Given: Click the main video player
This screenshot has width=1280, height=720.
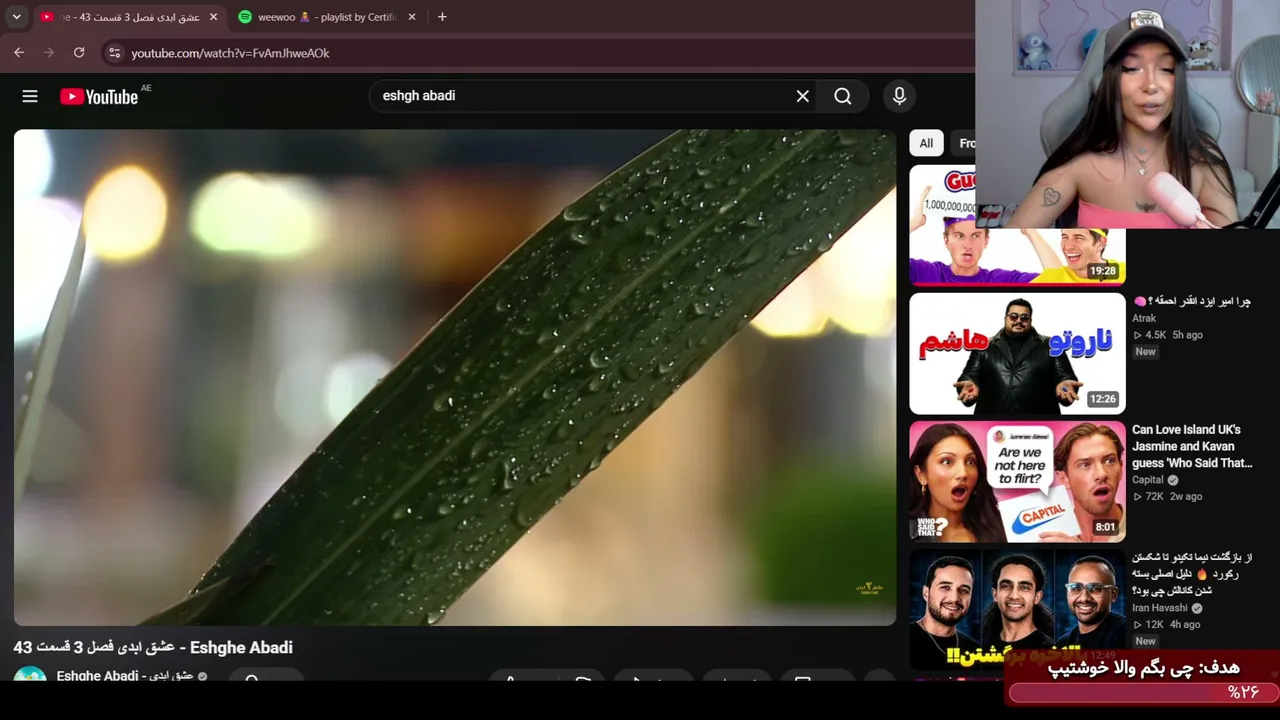Looking at the screenshot, I should click(x=455, y=377).
